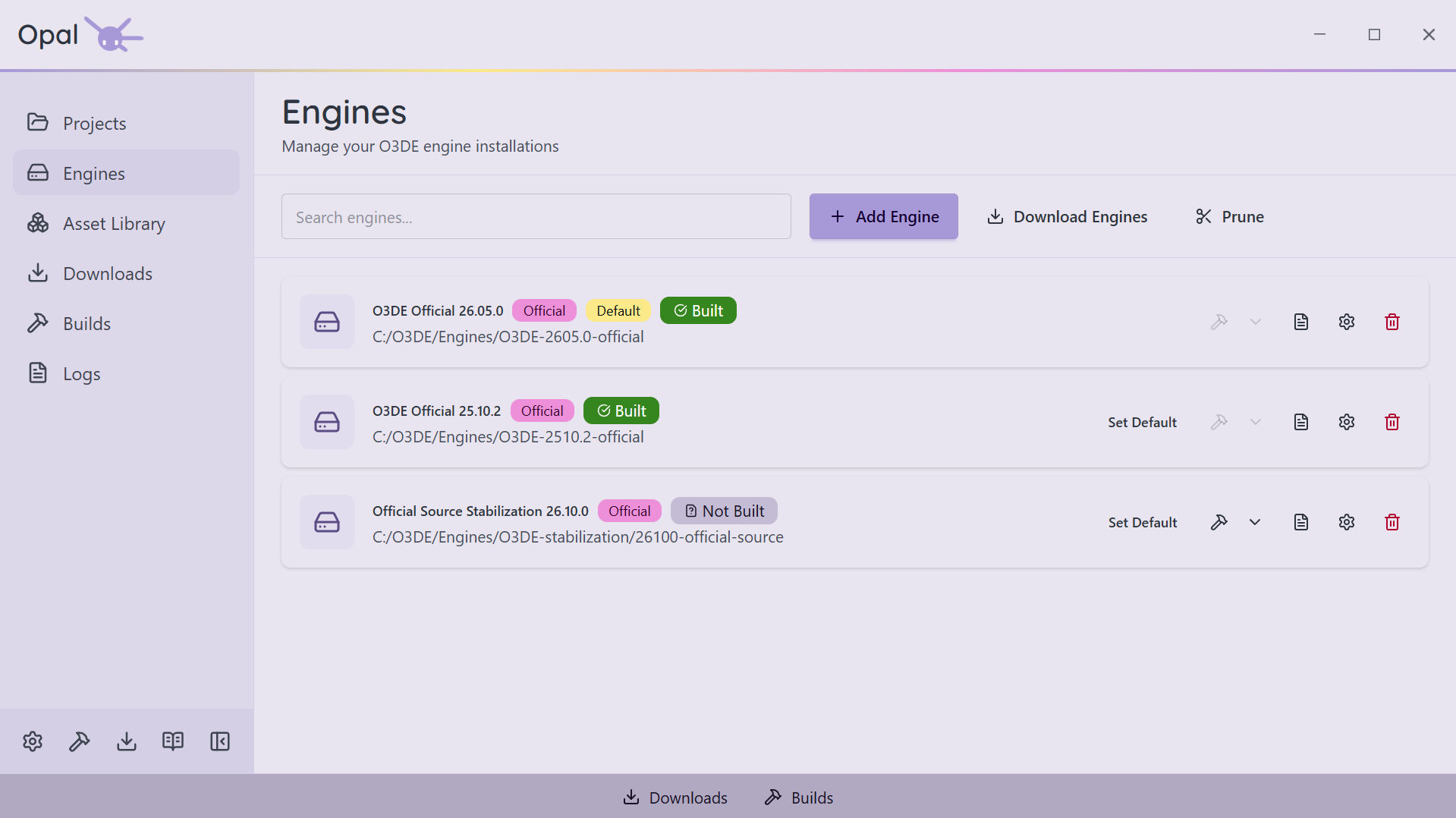Open Downloads in bottom status bar

click(675, 798)
